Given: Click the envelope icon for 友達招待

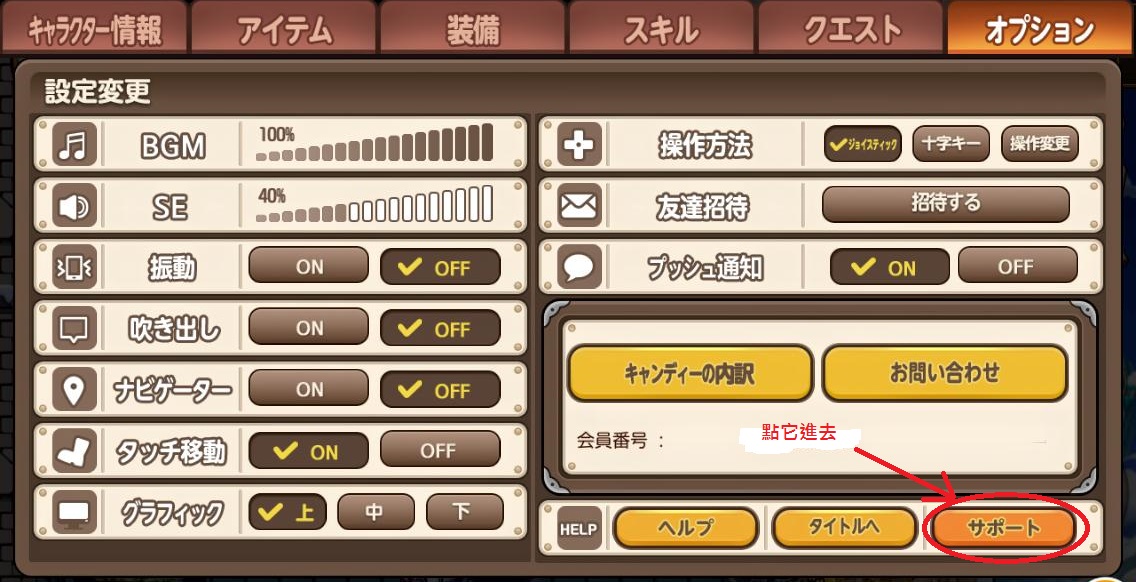Looking at the screenshot, I should click(579, 206).
